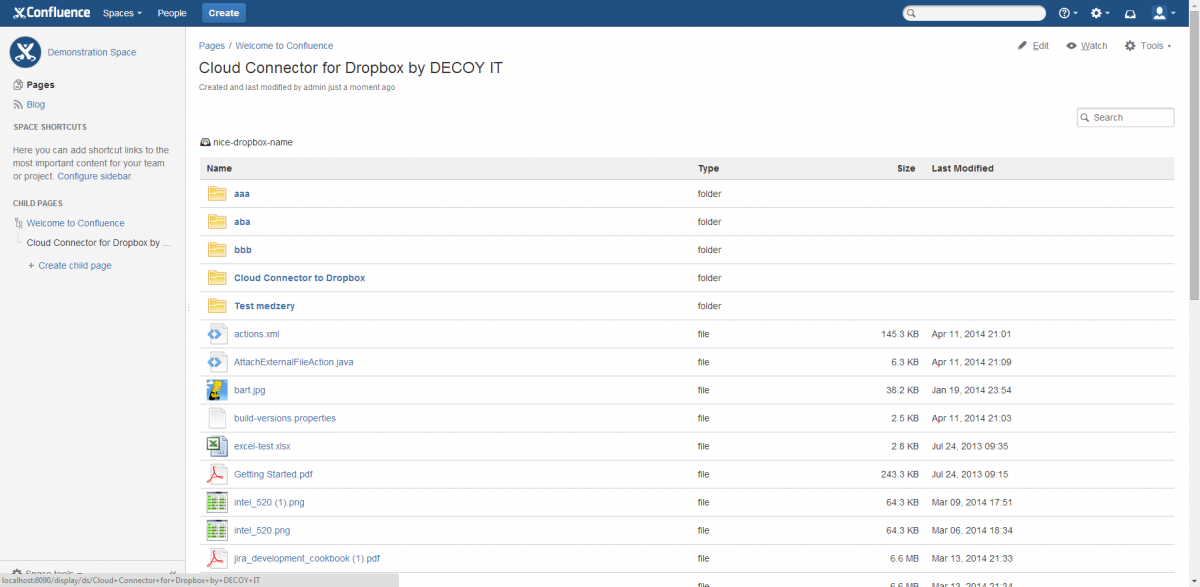1200x587 pixels.
Task: Sort by the Name column header
Action: click(219, 168)
